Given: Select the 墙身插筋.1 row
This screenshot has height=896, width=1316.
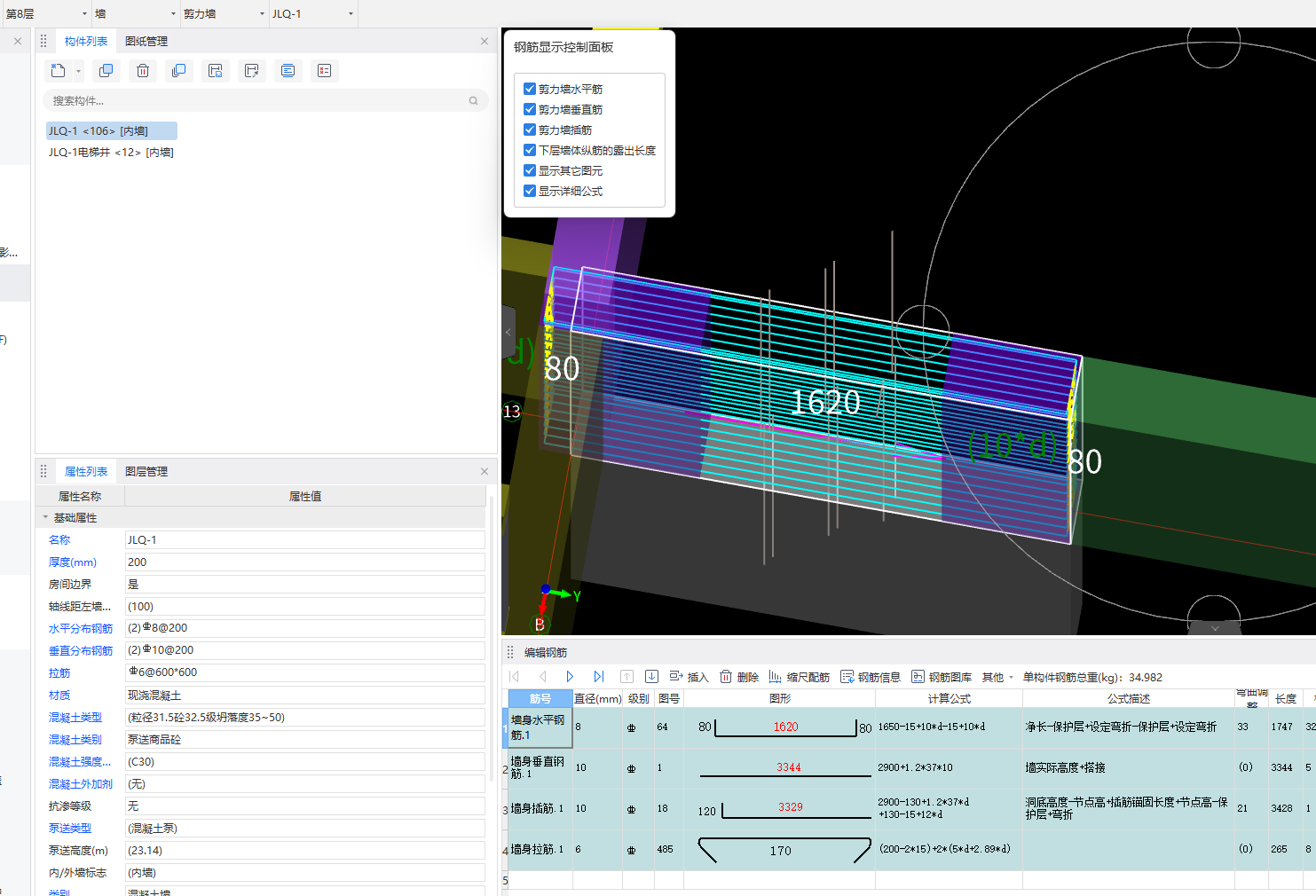Looking at the screenshot, I should coord(910,808).
